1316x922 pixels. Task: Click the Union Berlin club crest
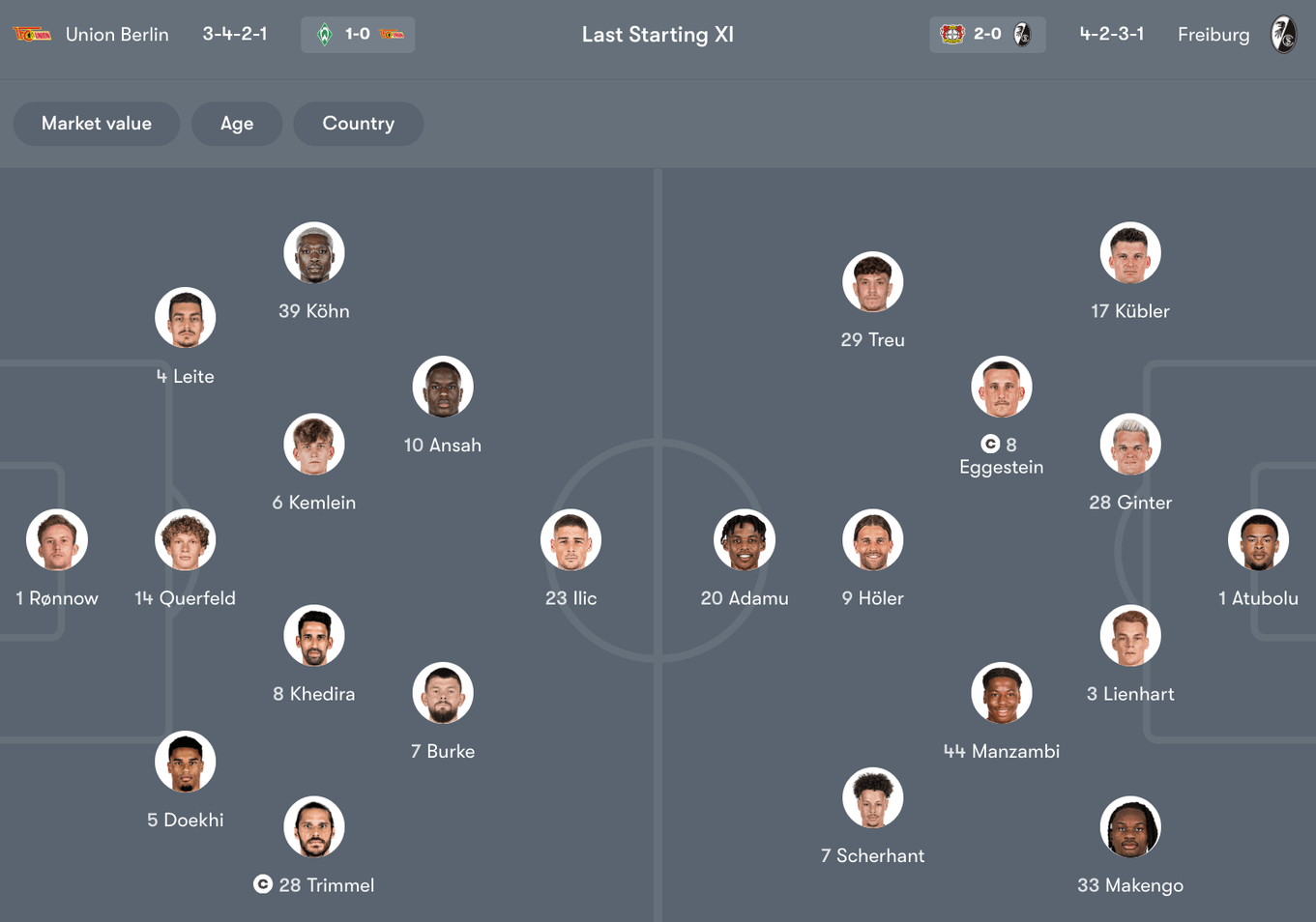(x=32, y=34)
